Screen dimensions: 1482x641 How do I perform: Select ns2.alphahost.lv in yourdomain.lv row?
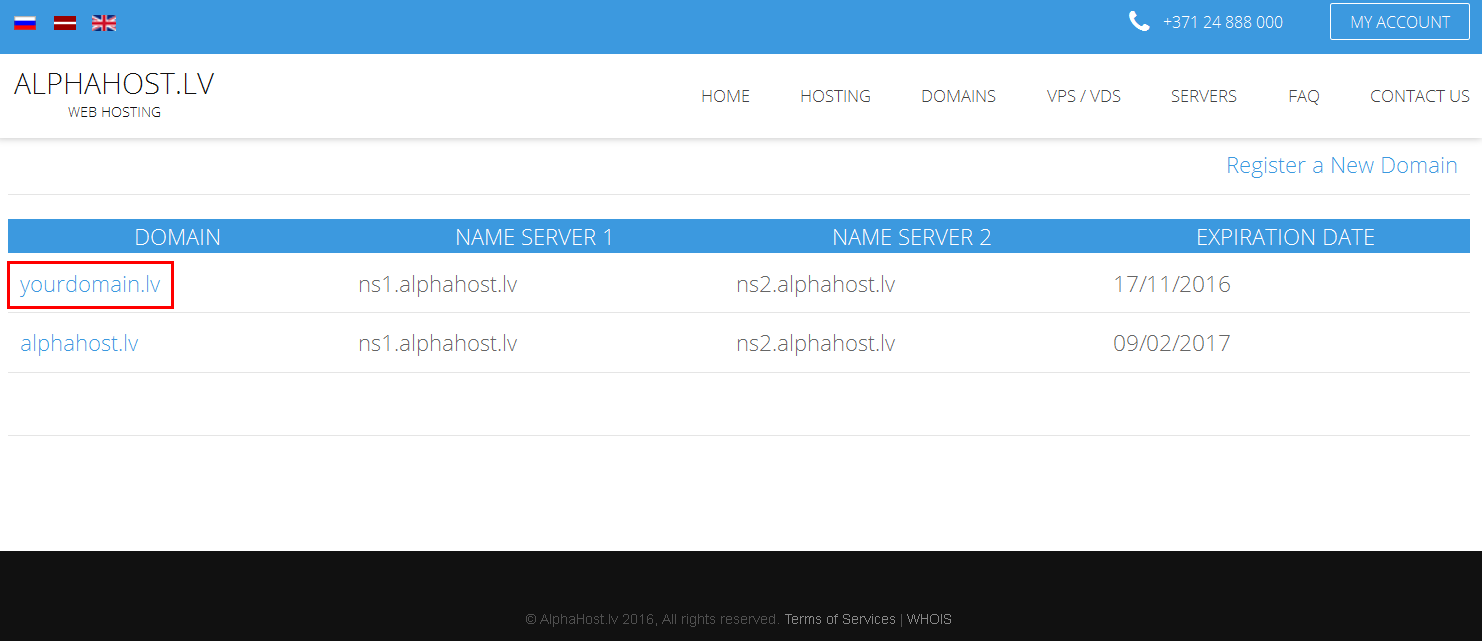pyautogui.click(x=816, y=284)
